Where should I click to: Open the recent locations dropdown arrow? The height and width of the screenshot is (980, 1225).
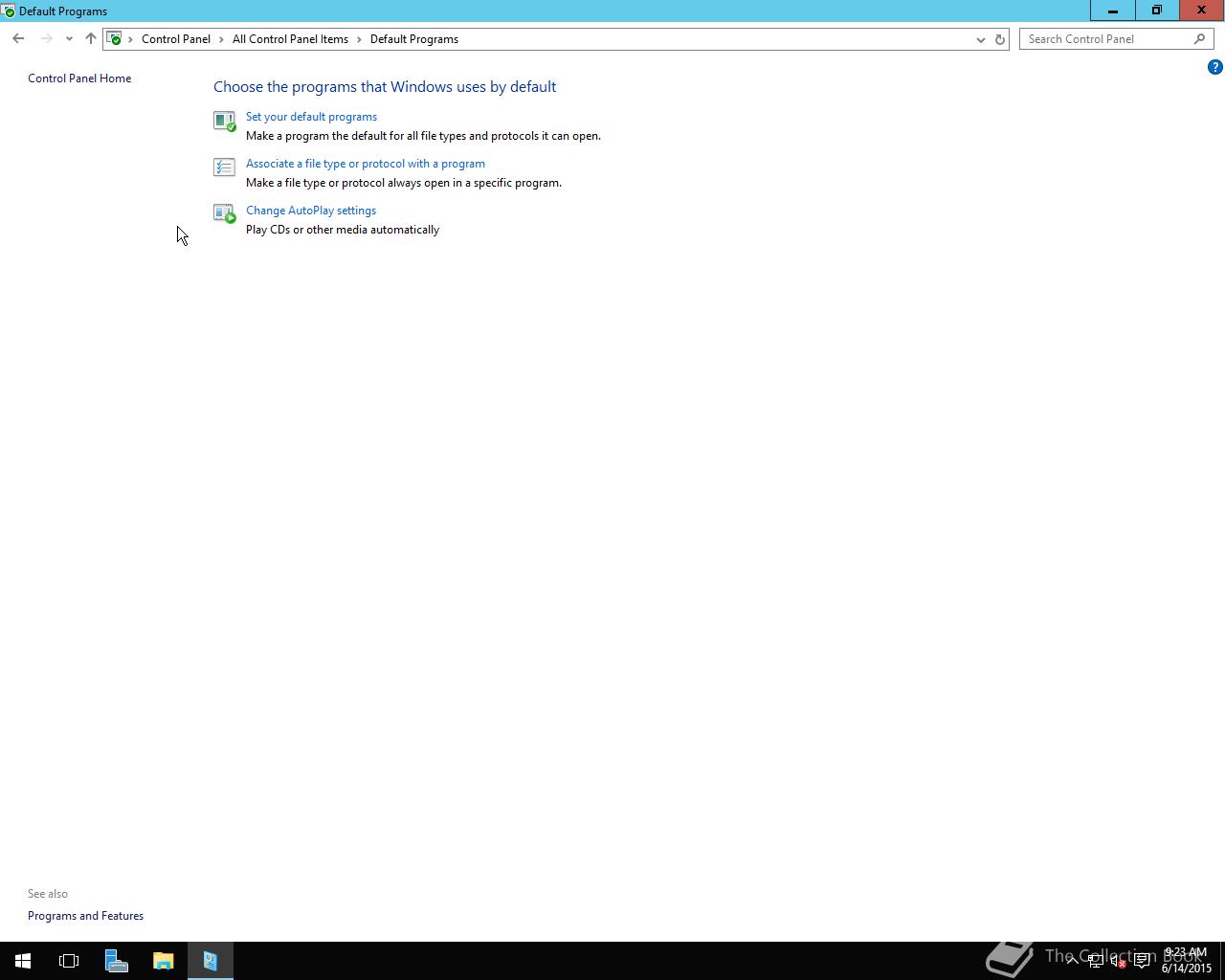[69, 39]
